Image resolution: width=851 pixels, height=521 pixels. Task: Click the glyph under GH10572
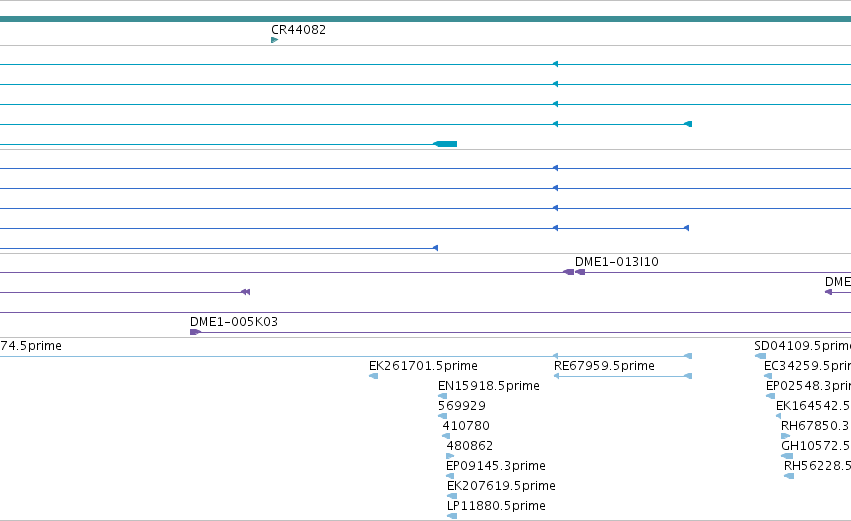click(x=787, y=456)
